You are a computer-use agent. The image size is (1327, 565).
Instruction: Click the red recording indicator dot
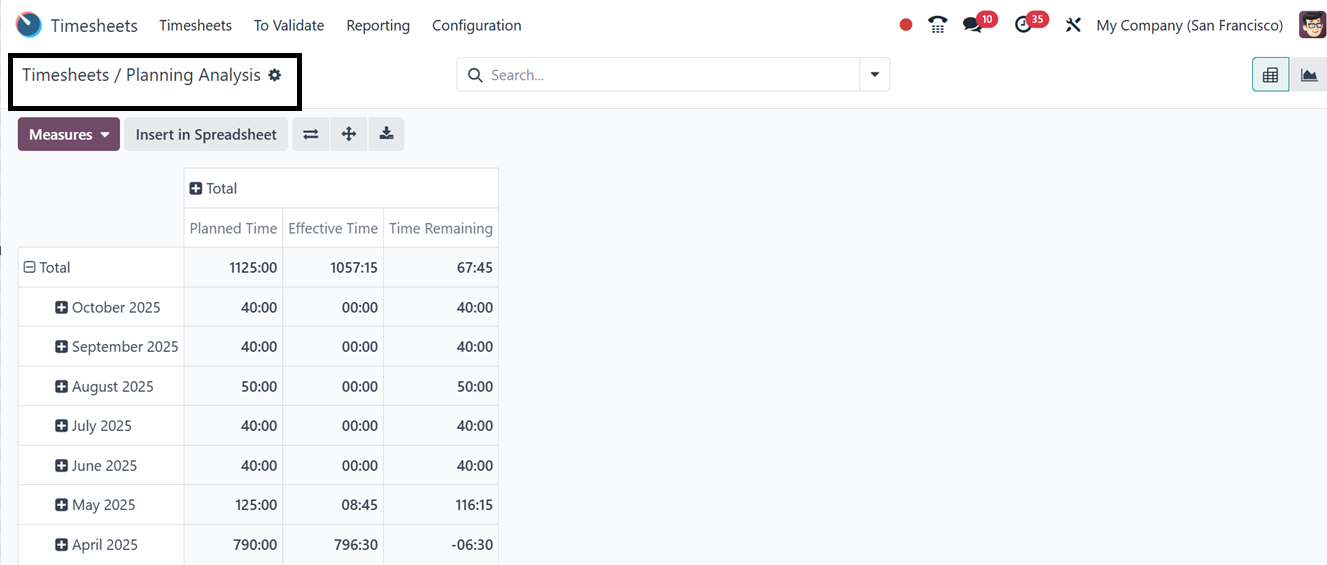click(x=906, y=25)
